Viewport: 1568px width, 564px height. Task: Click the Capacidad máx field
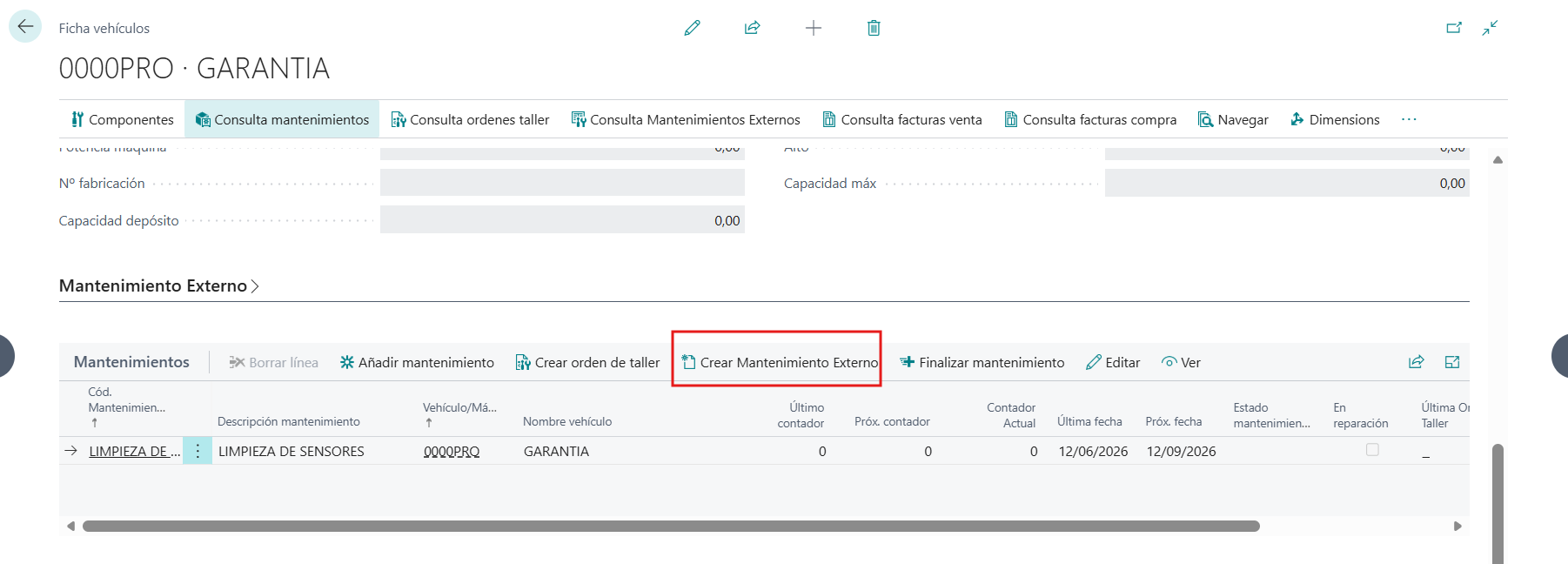(x=1287, y=183)
